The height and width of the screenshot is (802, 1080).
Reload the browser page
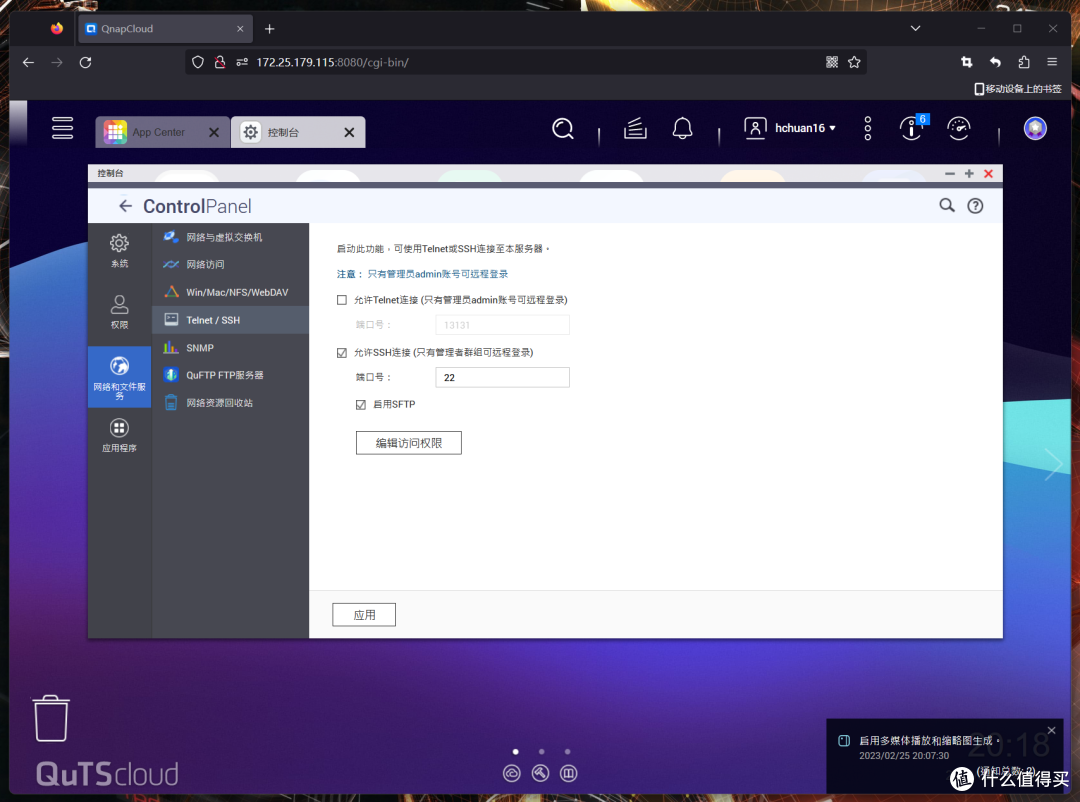85,63
